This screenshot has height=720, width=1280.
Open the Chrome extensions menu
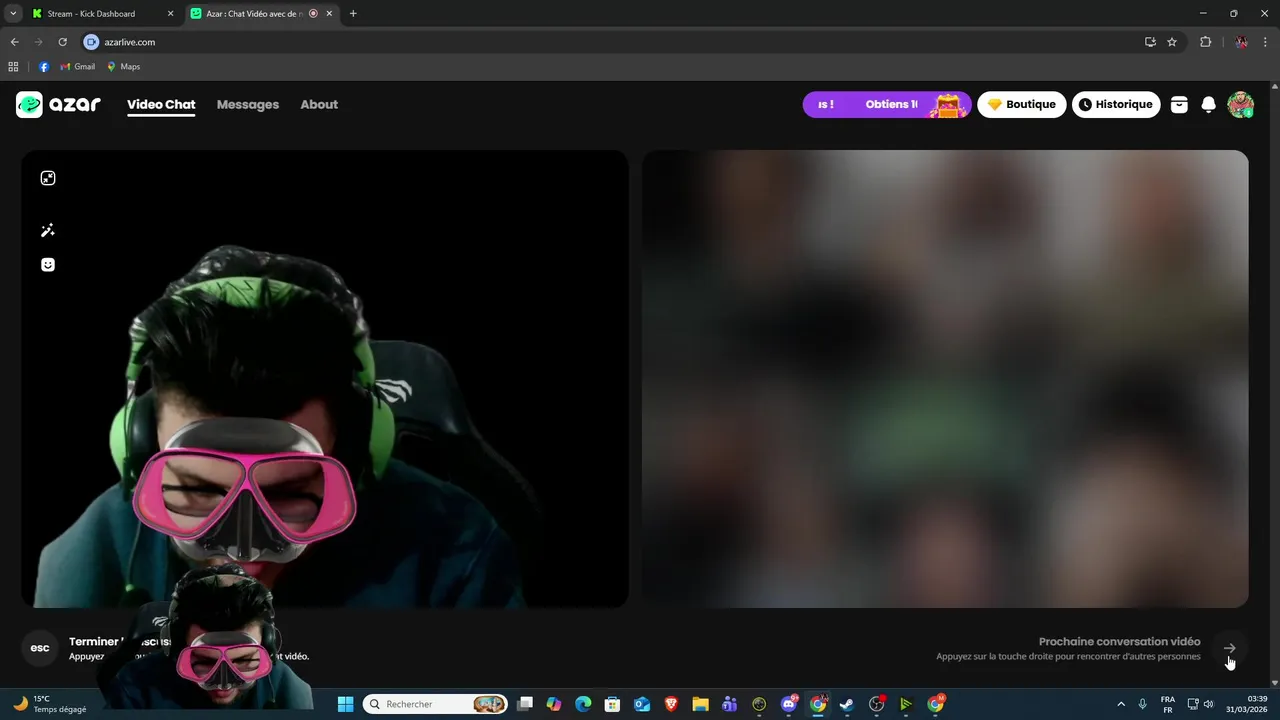(x=1205, y=42)
